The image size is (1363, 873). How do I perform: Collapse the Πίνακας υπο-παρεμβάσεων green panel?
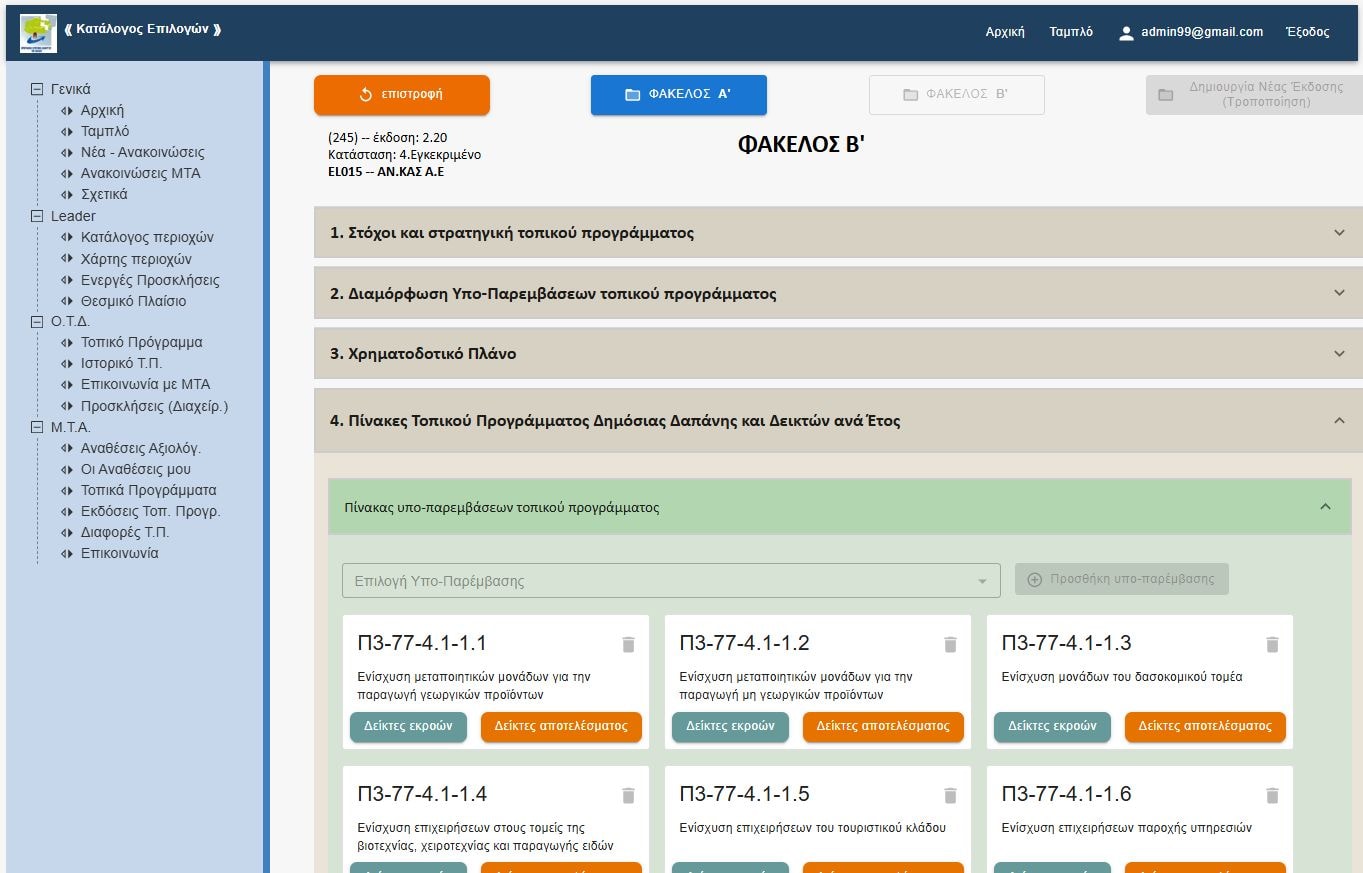pyautogui.click(x=1325, y=507)
